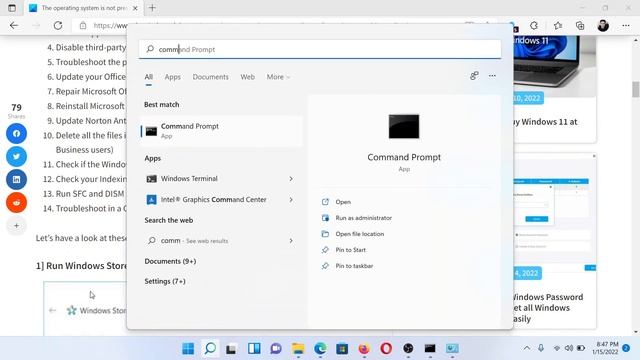
Task: Show hidden system tray icons
Action: [527, 348]
